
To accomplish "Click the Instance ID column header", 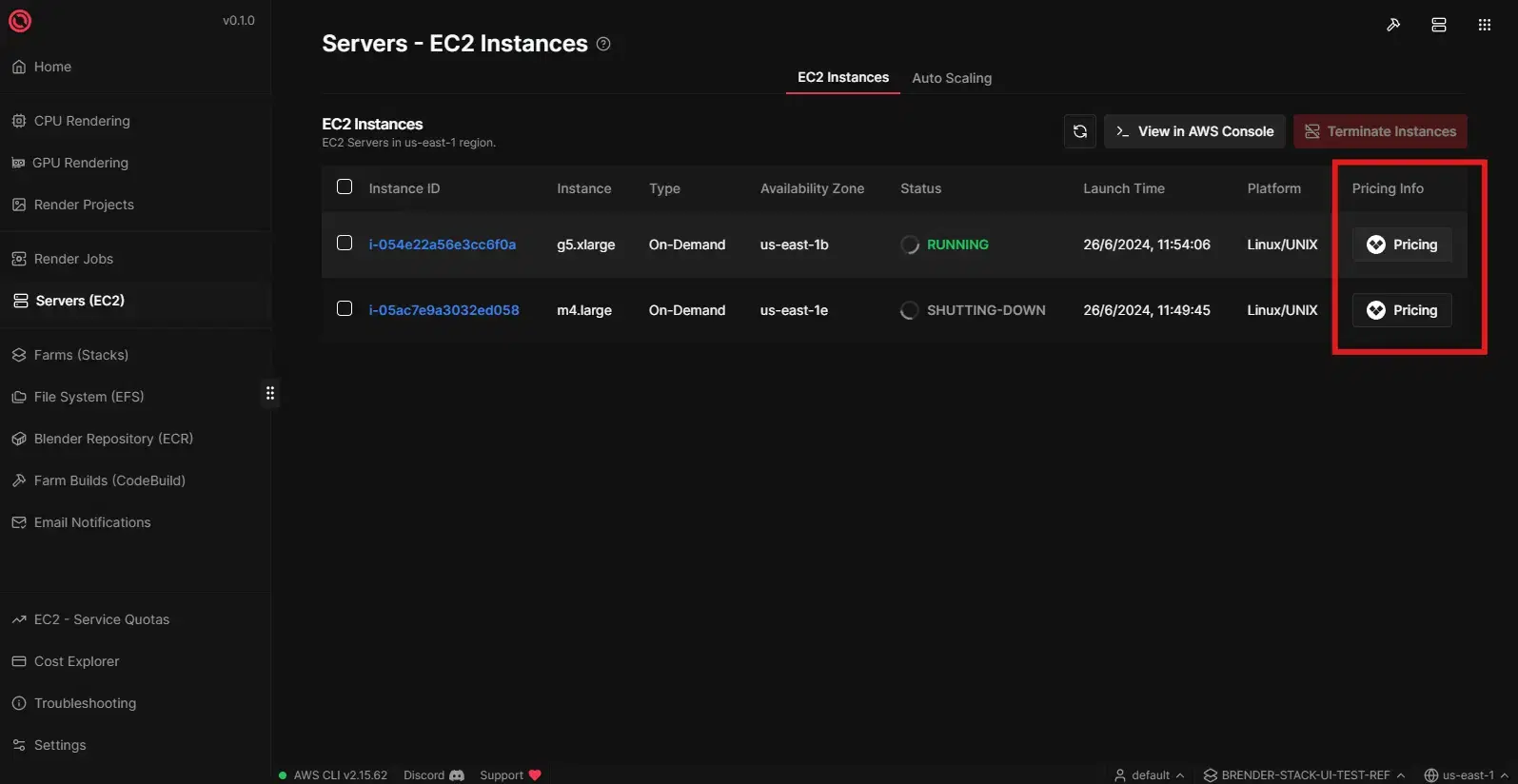I will click(x=404, y=188).
